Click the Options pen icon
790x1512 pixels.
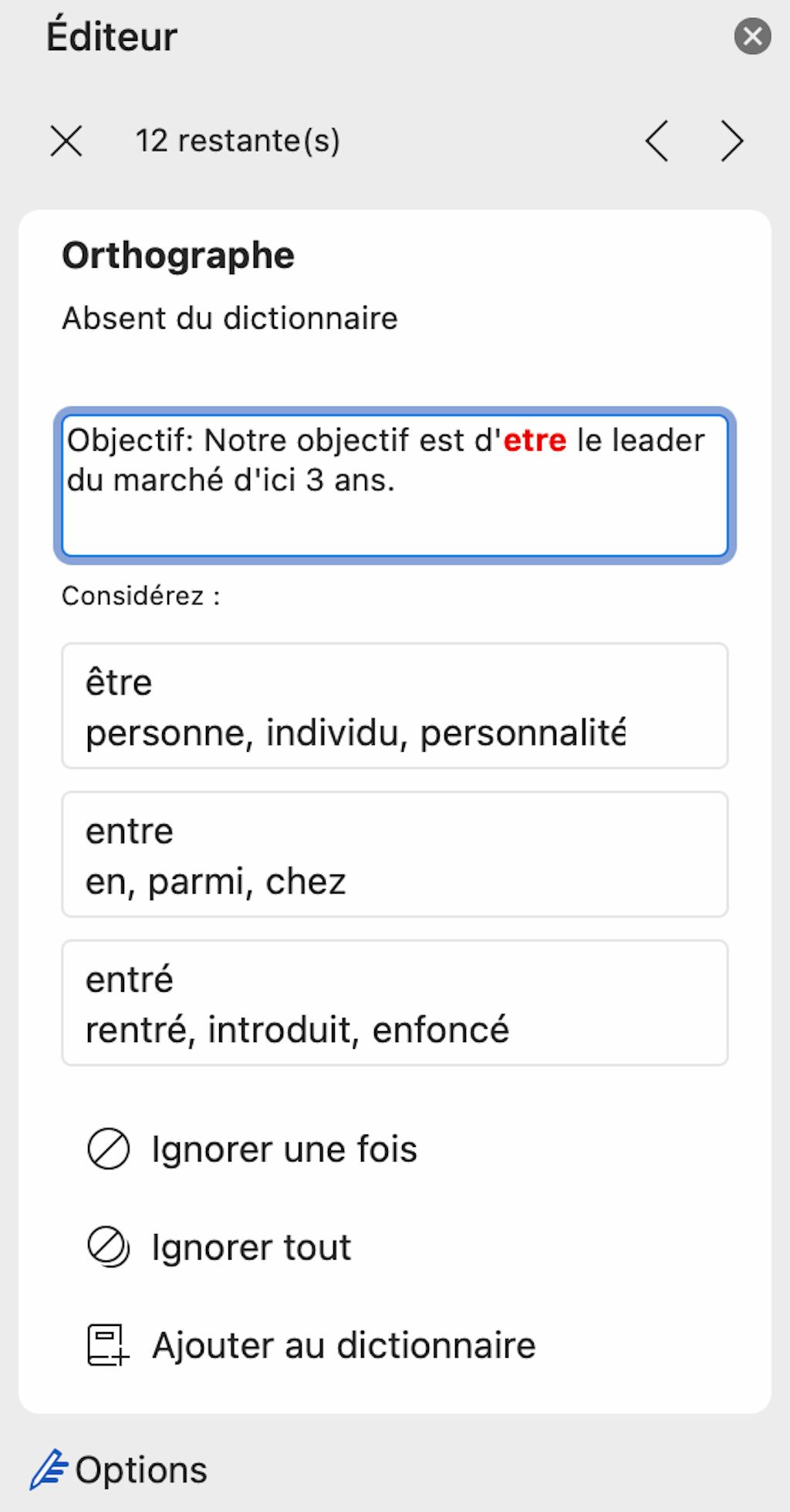pyautogui.click(x=49, y=1470)
